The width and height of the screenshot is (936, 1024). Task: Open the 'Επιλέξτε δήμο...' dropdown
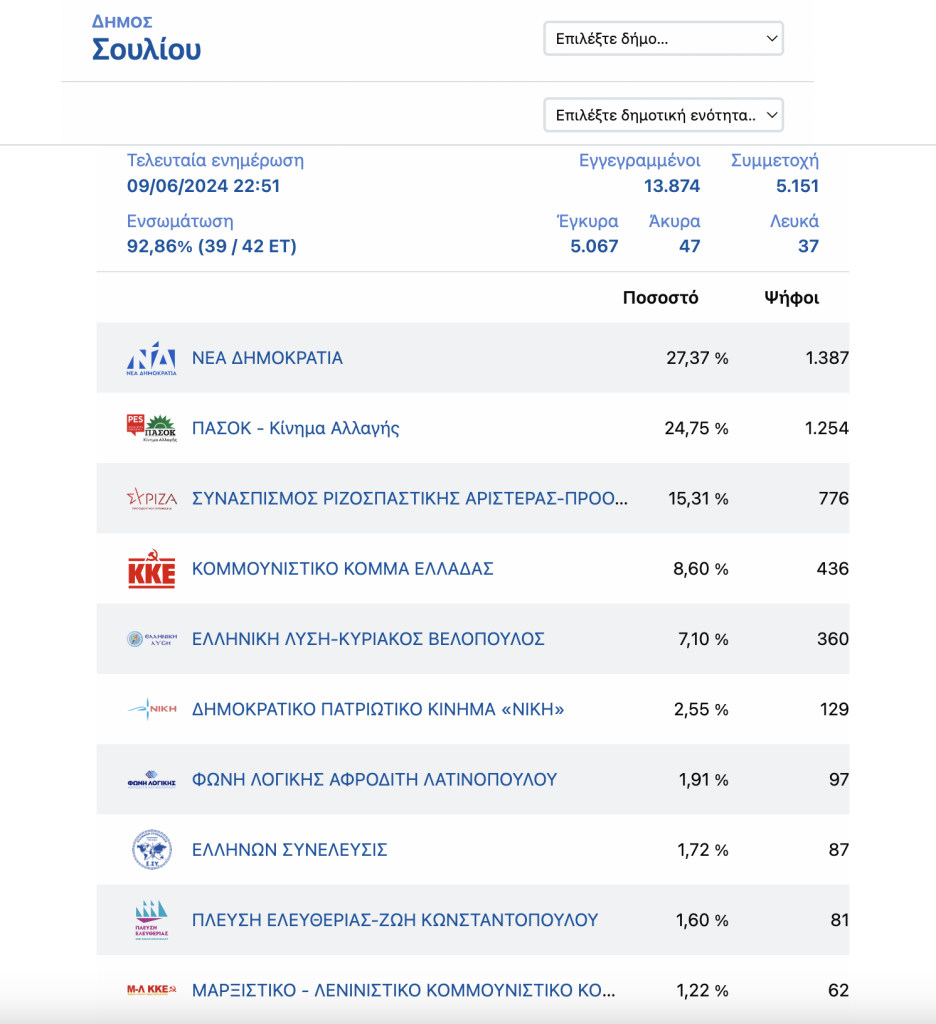[663, 39]
